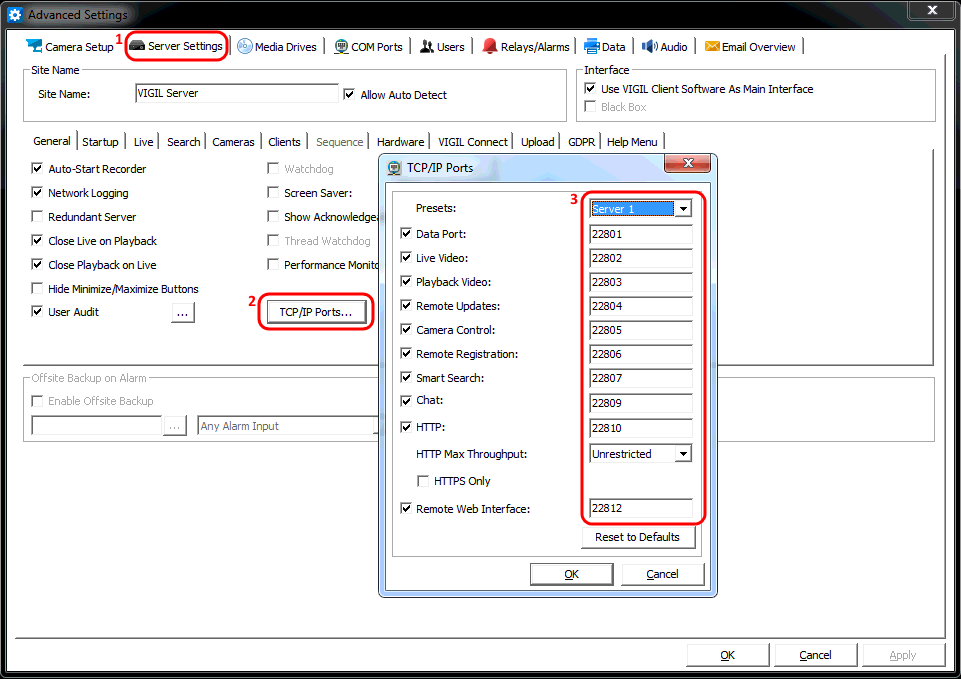
Task: Go to the Cameras tab
Action: tap(234, 142)
